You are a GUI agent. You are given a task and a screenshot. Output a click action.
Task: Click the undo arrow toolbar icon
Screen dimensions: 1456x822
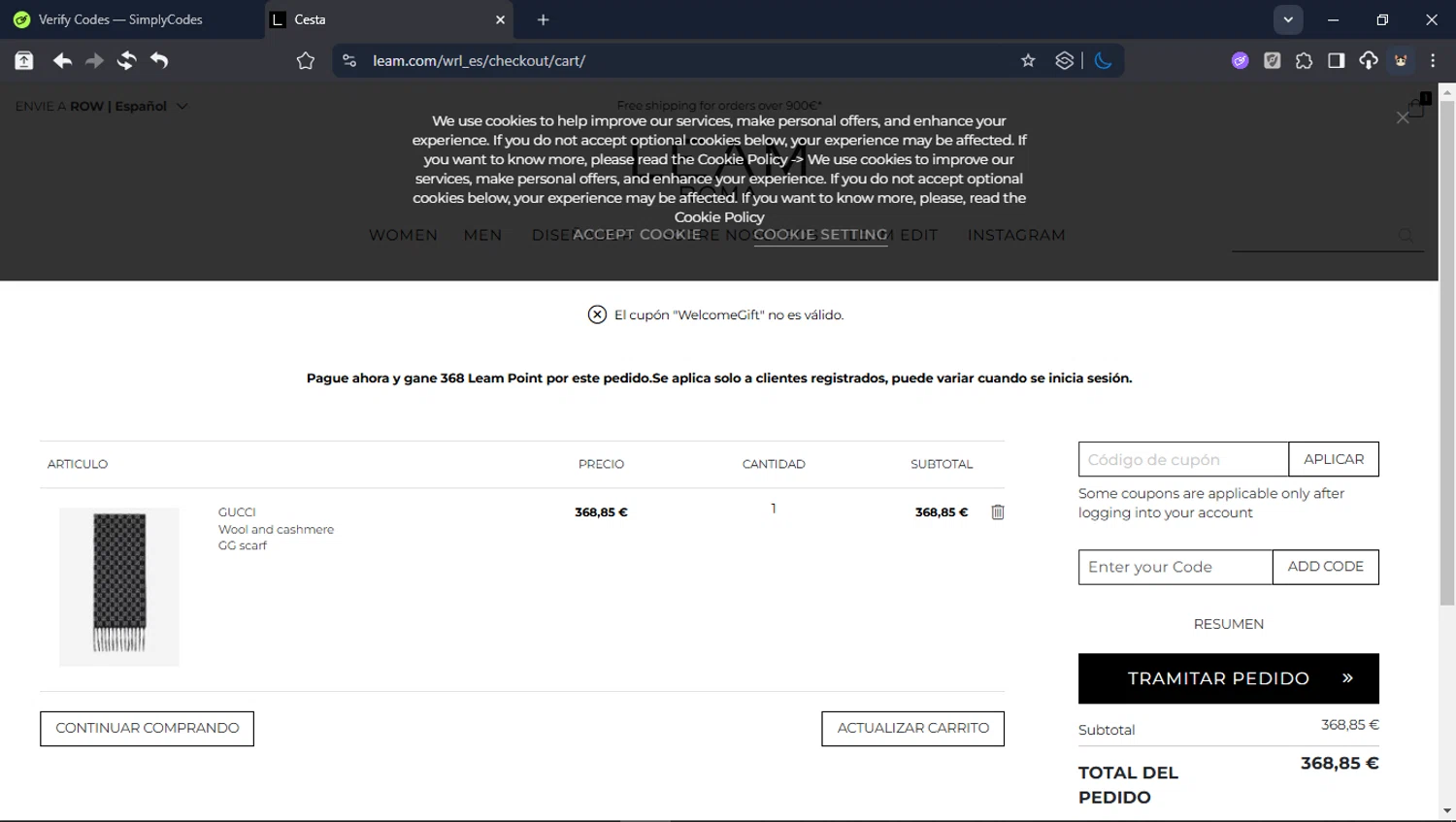coord(159,61)
